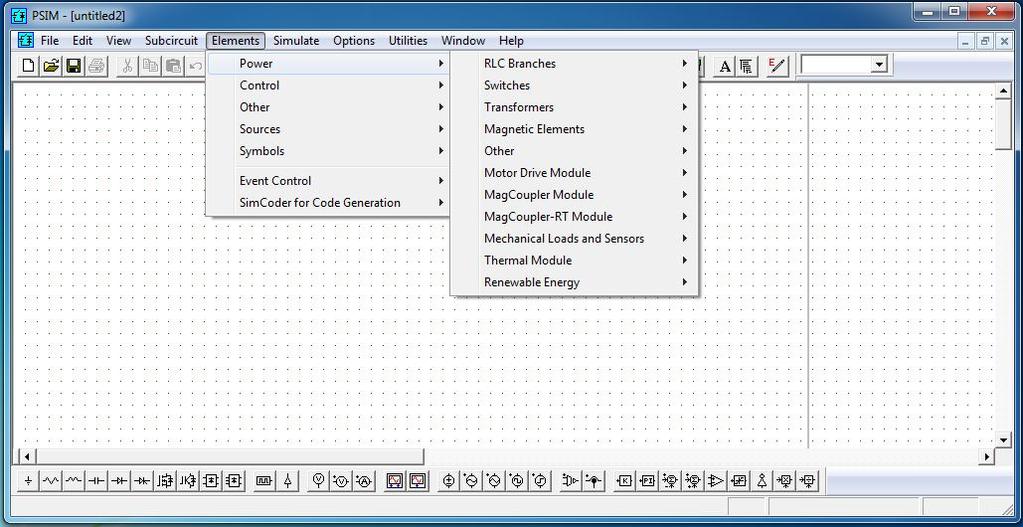Open the File menu
Image resolution: width=1023 pixels, height=527 pixels.
point(50,40)
